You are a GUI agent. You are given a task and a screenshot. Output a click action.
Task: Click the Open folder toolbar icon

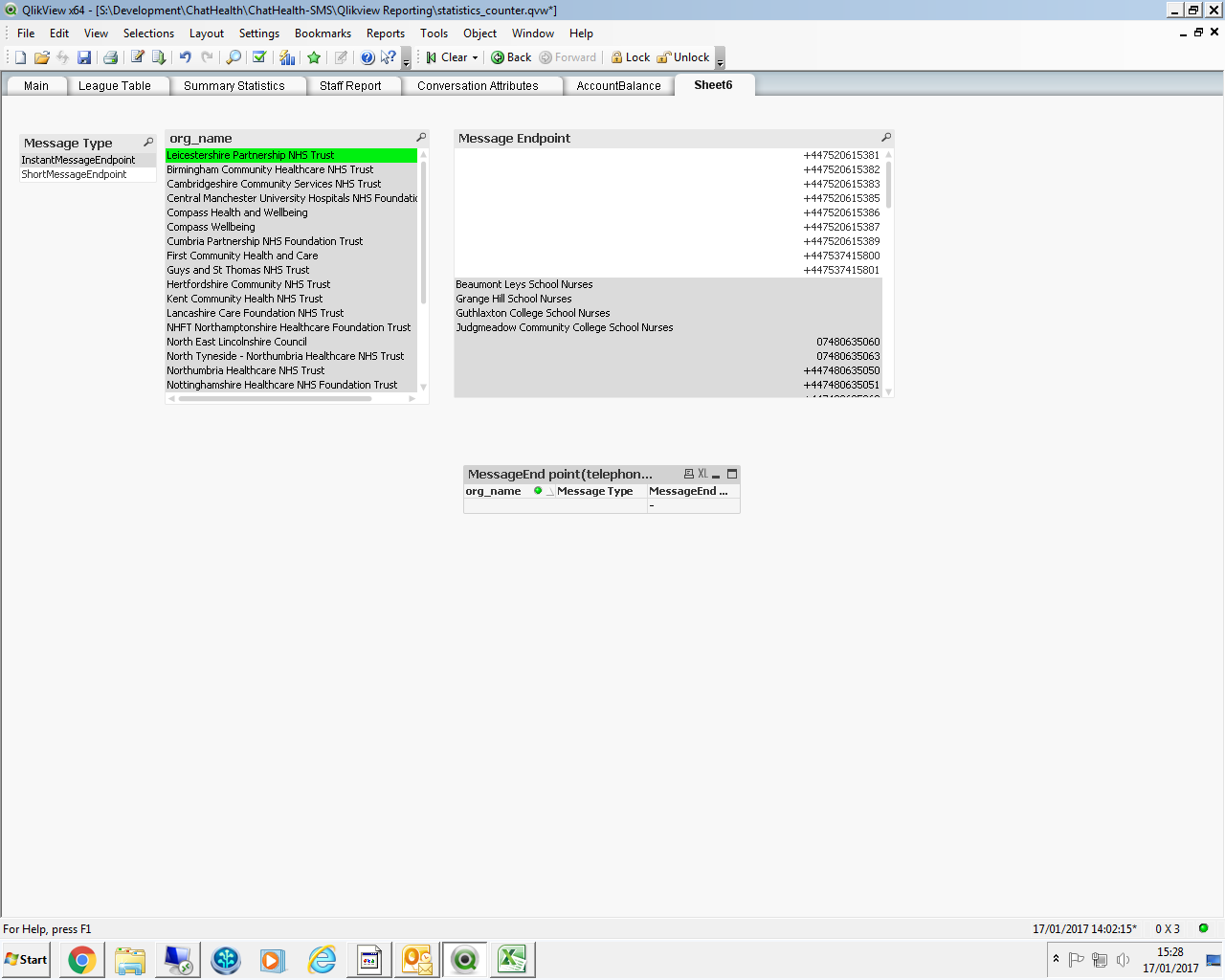[41, 57]
